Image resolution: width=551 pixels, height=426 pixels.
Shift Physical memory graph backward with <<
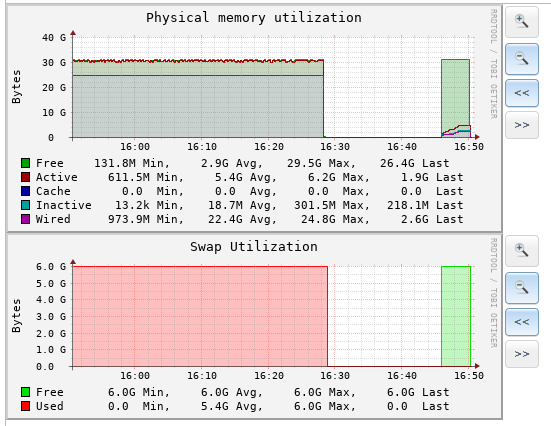click(522, 93)
